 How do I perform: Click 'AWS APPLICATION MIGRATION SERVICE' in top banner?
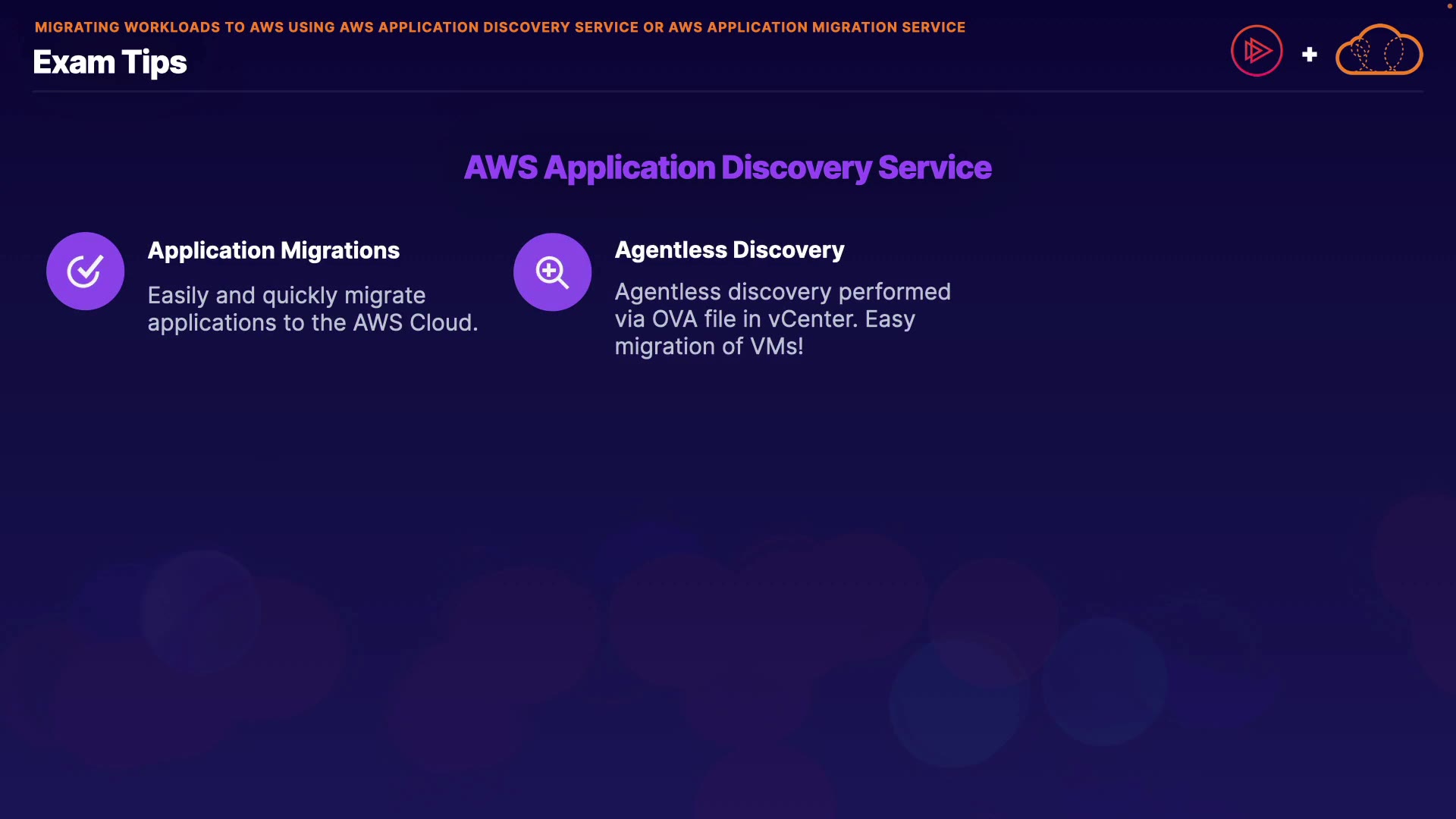[817, 27]
